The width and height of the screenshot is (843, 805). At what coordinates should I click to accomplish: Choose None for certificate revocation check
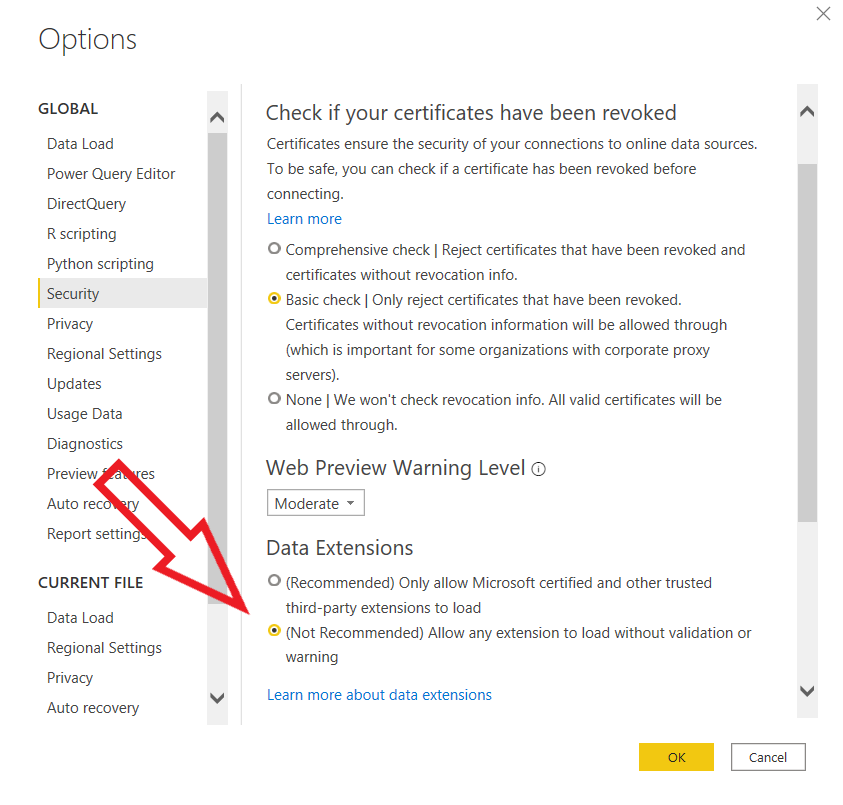point(275,399)
